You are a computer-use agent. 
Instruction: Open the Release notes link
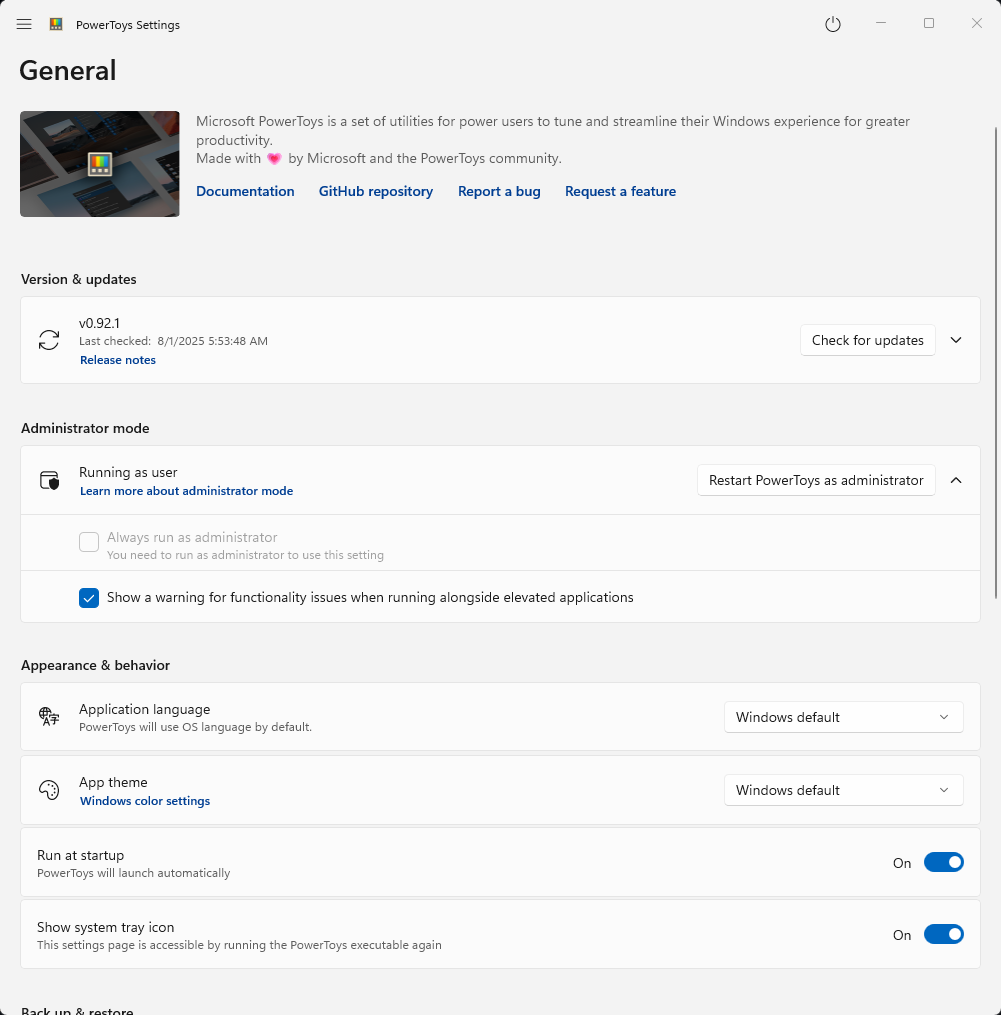(x=117, y=360)
